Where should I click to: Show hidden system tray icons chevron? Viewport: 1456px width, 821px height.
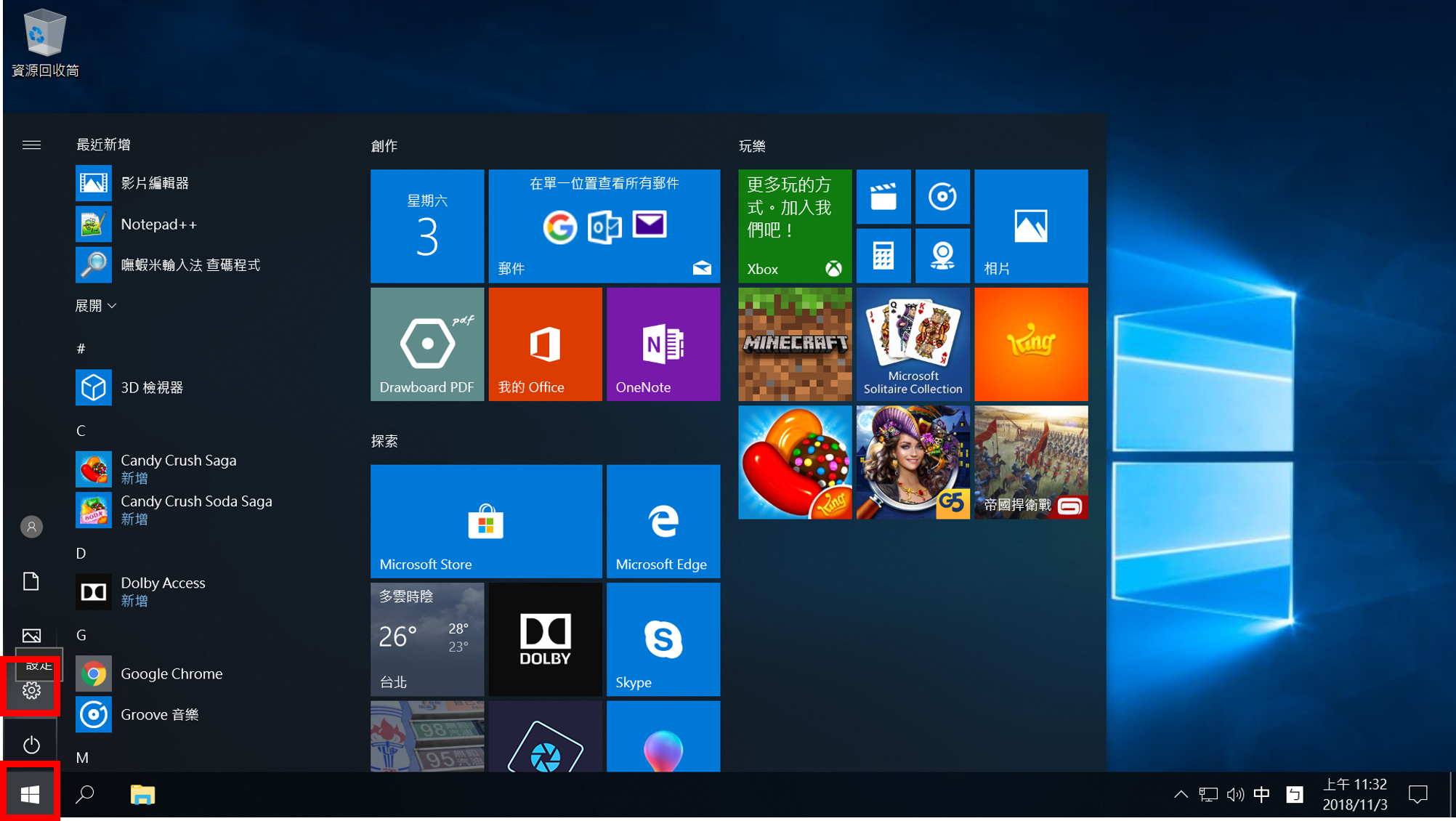click(1181, 795)
